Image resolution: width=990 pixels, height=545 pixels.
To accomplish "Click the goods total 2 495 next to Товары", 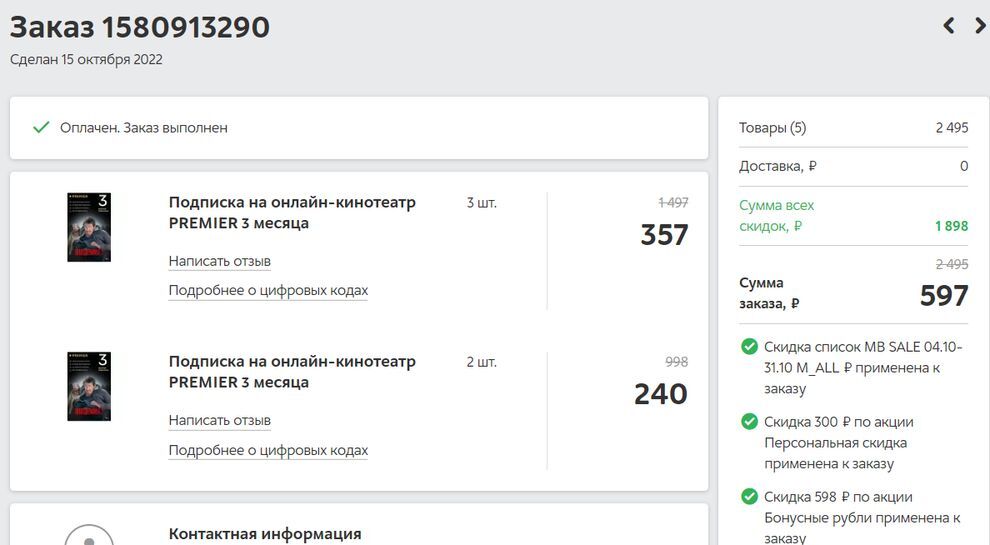I will 952,128.
